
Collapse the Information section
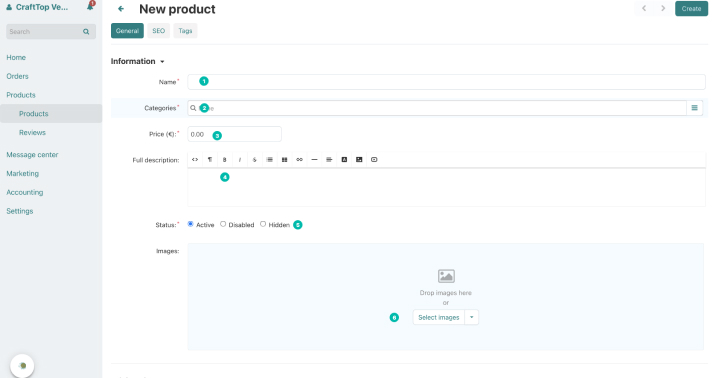[138, 61]
